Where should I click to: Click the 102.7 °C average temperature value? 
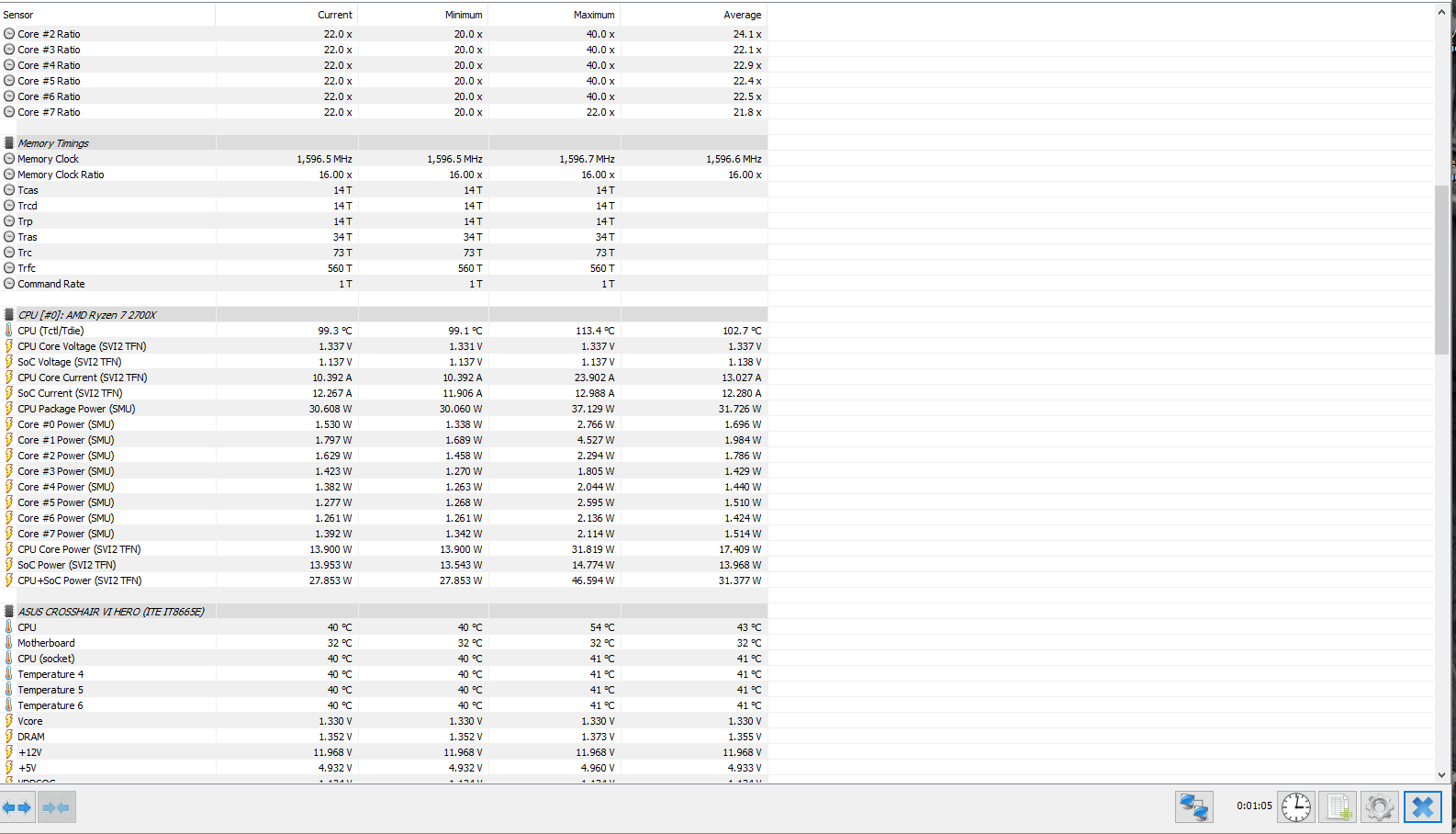click(x=742, y=331)
